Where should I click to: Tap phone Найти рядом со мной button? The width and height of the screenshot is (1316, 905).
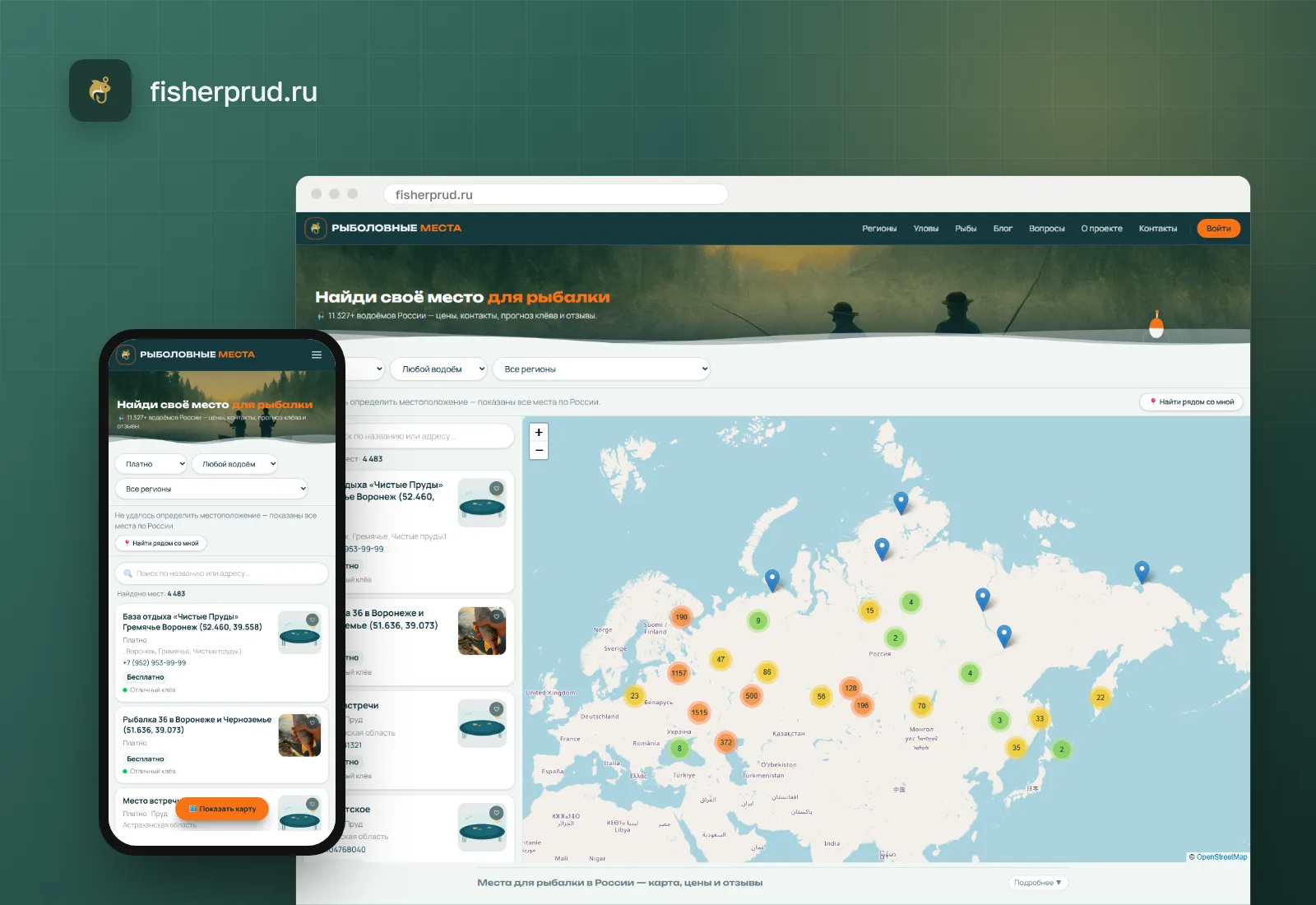[161, 543]
